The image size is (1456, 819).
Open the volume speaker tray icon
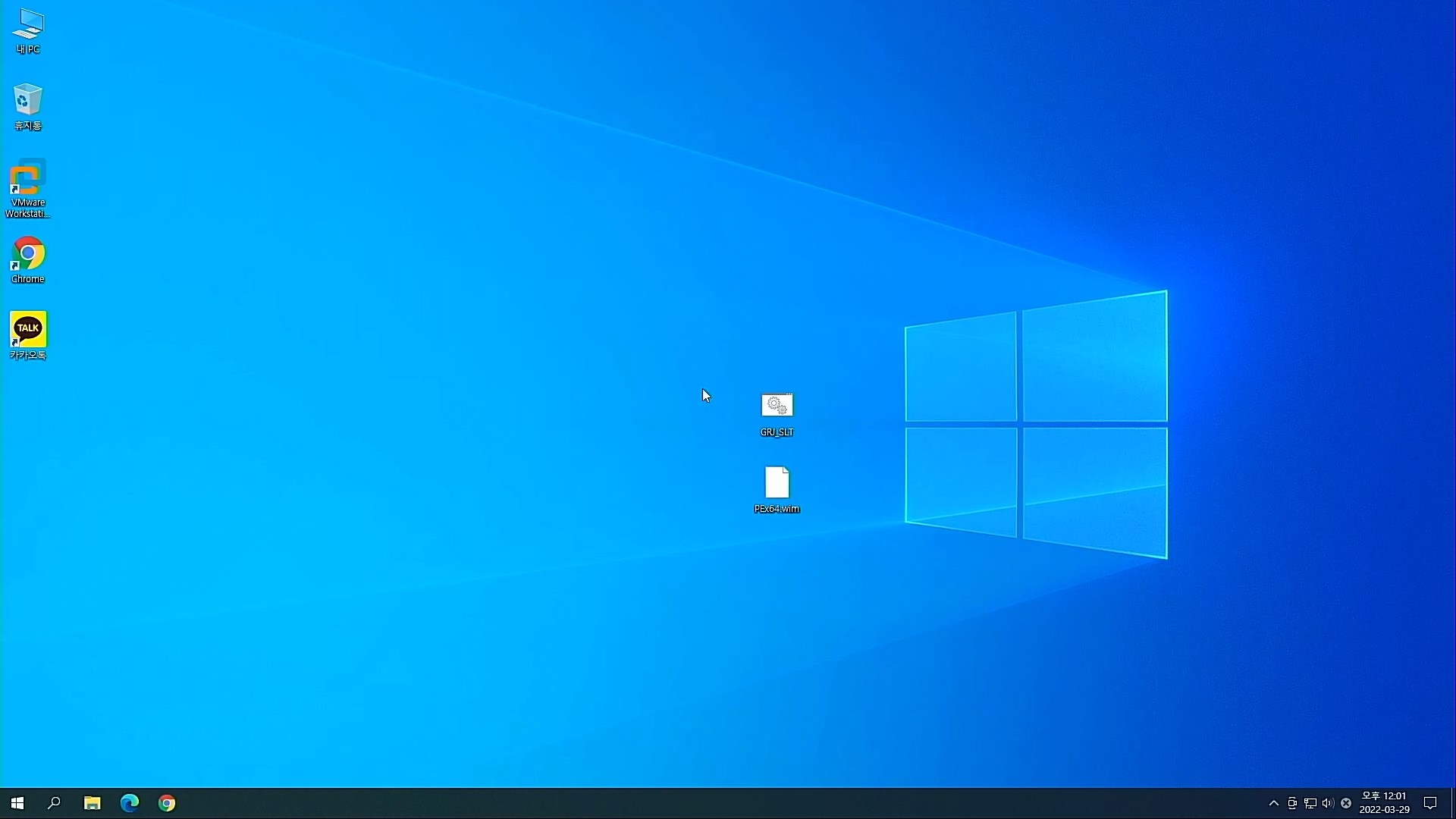pos(1328,803)
